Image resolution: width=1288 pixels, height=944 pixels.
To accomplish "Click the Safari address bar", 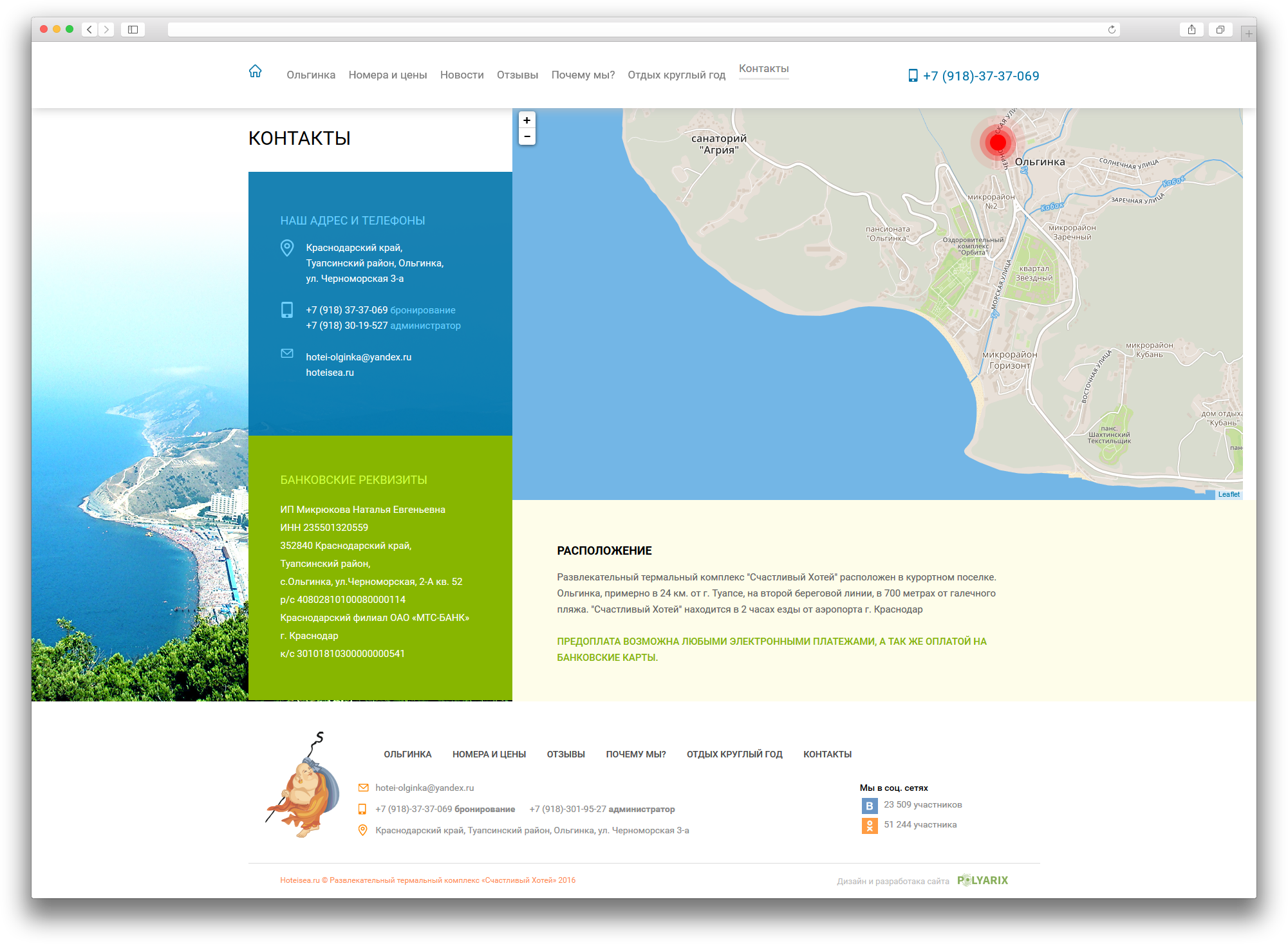I will coord(644,30).
